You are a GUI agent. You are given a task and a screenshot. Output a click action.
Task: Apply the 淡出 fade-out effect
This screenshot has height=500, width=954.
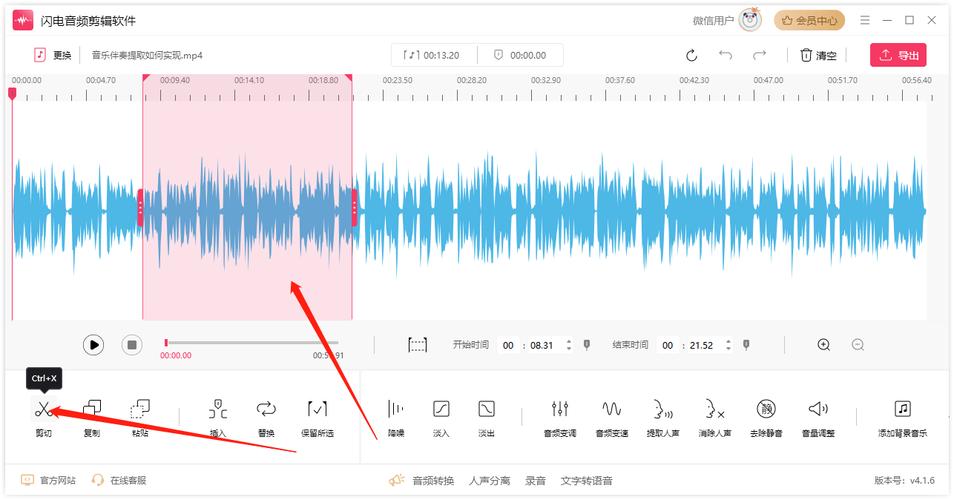coord(486,417)
